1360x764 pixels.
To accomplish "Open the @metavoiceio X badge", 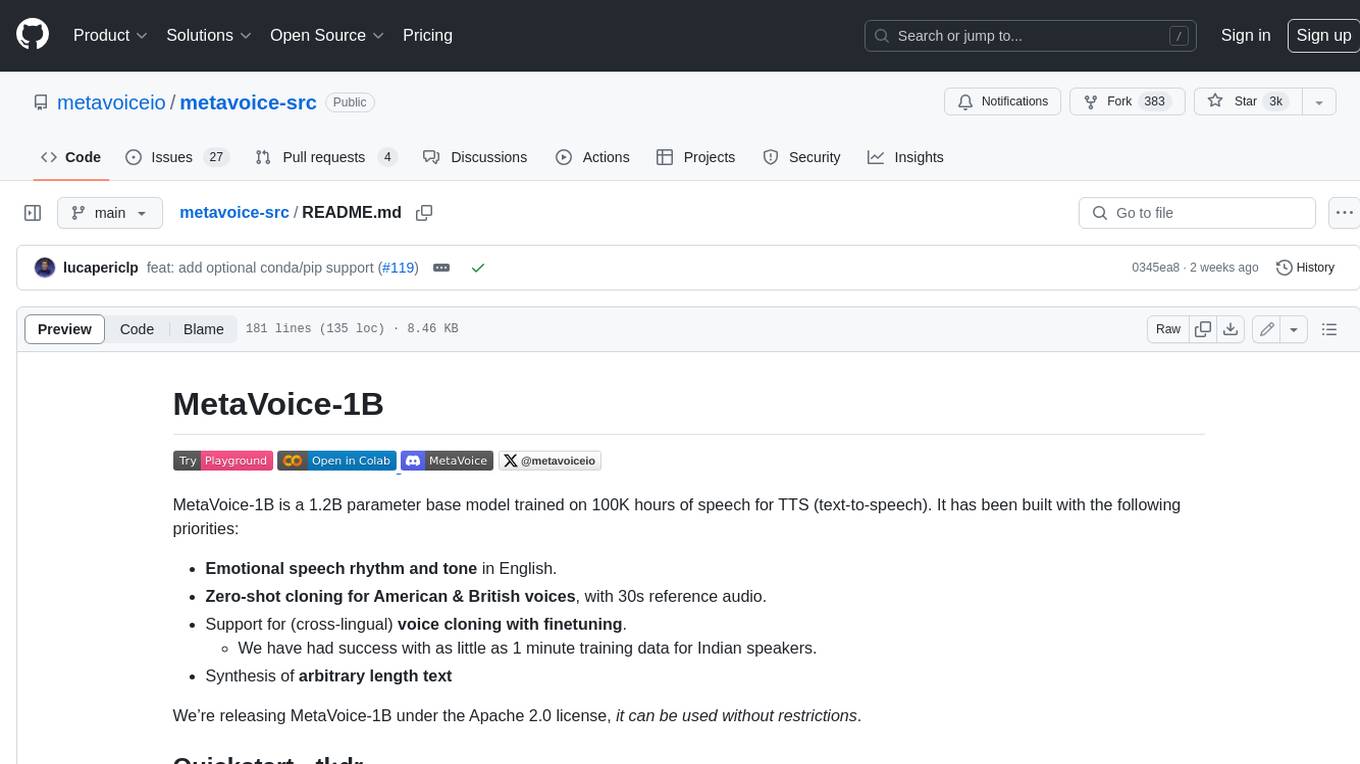I will point(550,461).
